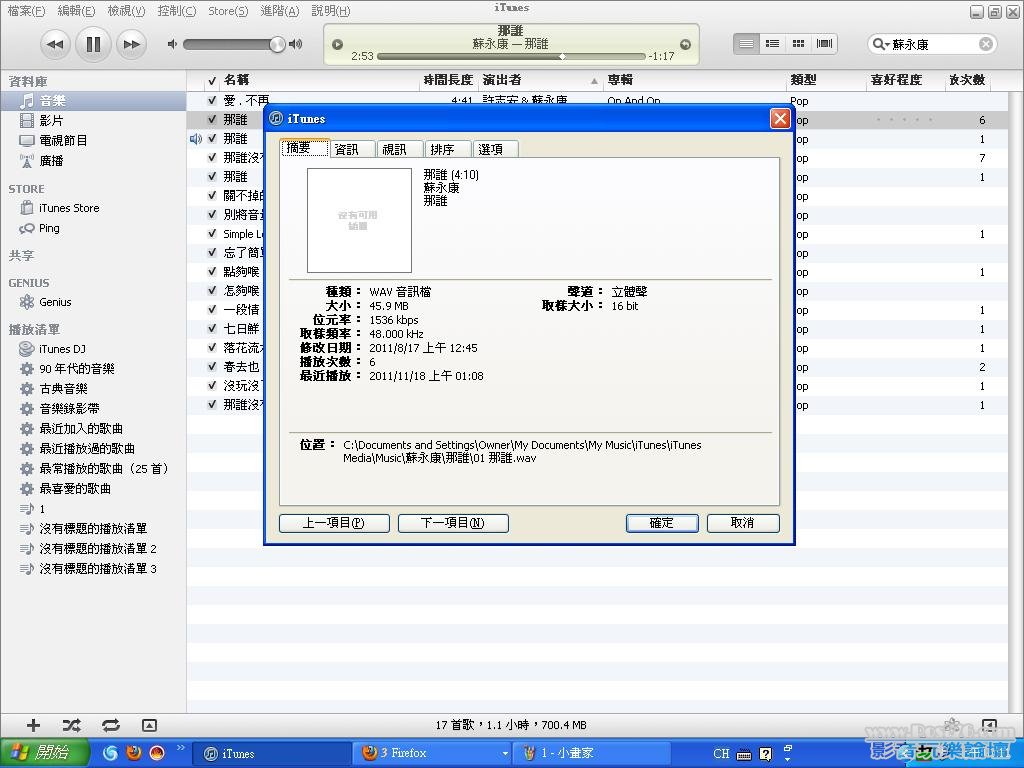Open the 說明(H) menu
Image resolution: width=1024 pixels, height=768 pixels.
330,11
